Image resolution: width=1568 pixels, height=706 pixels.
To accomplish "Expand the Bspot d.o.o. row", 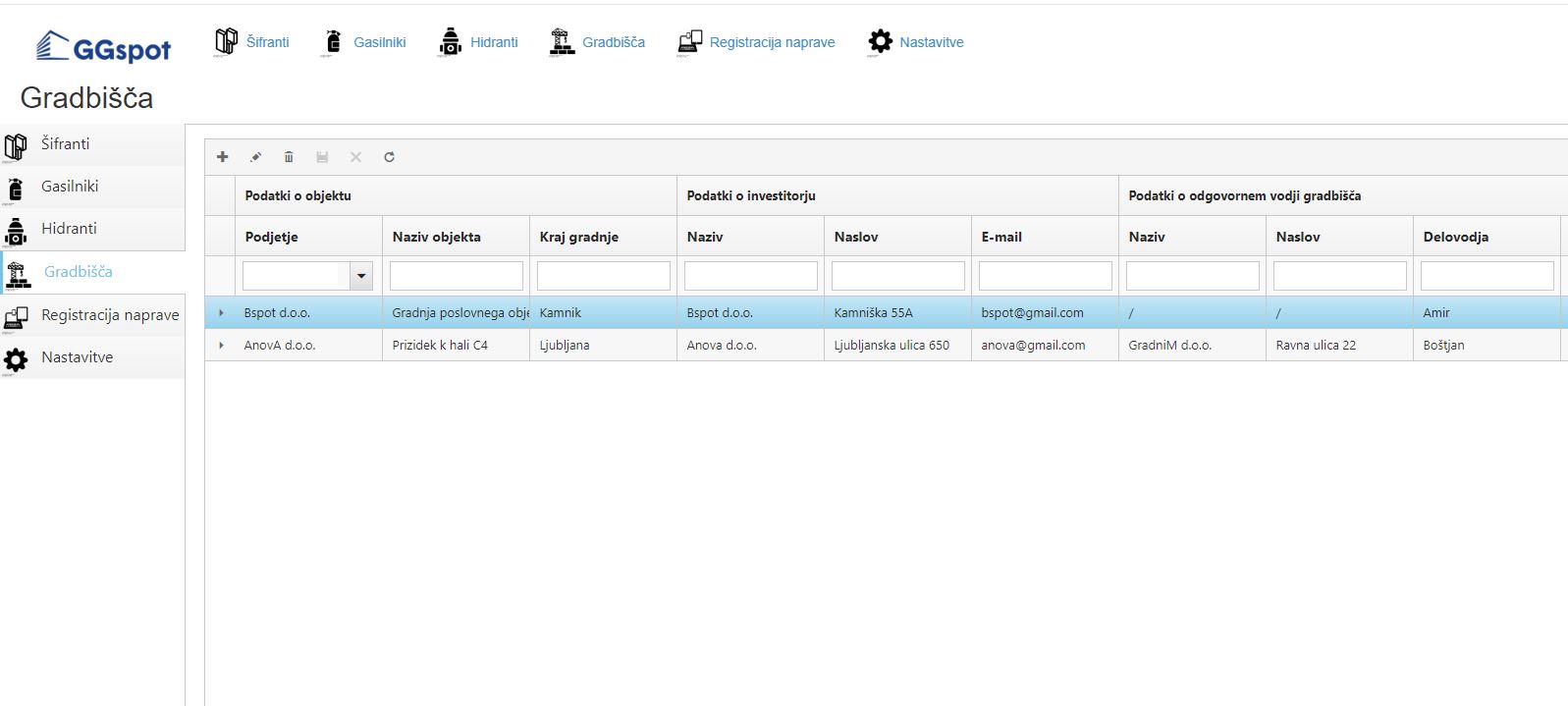I will pyautogui.click(x=221, y=313).
